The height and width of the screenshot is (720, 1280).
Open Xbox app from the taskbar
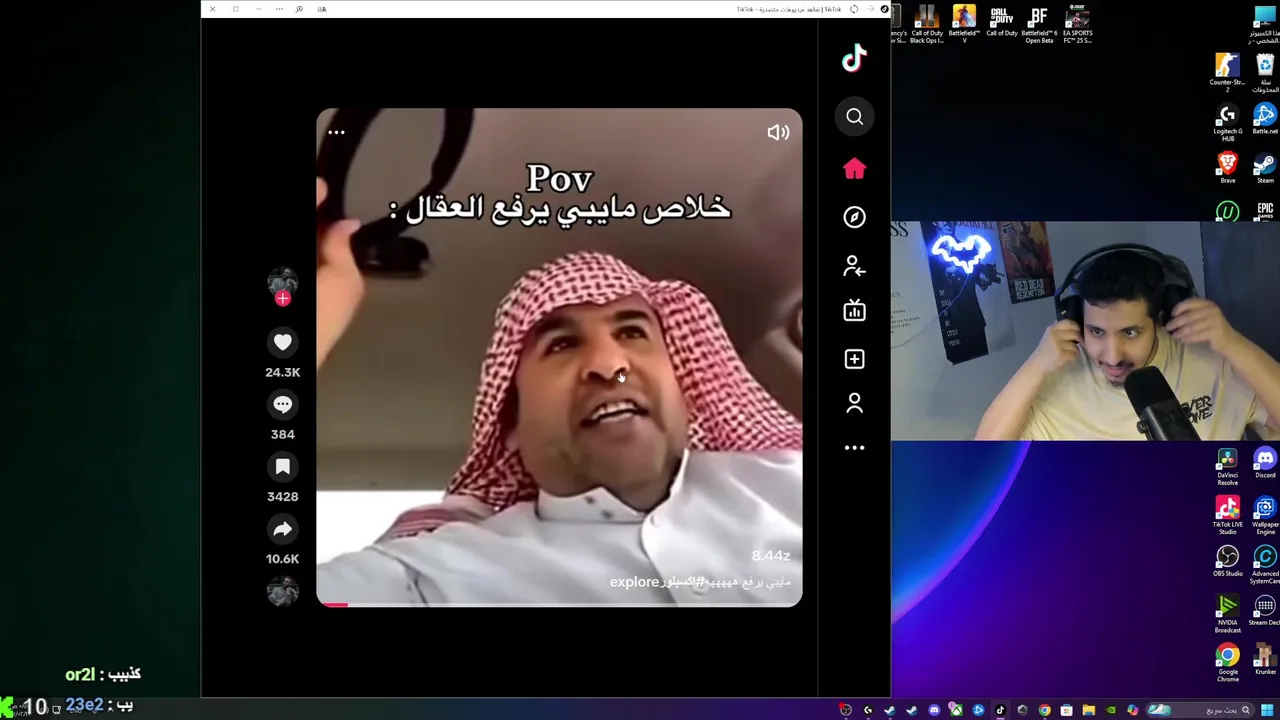[956, 710]
